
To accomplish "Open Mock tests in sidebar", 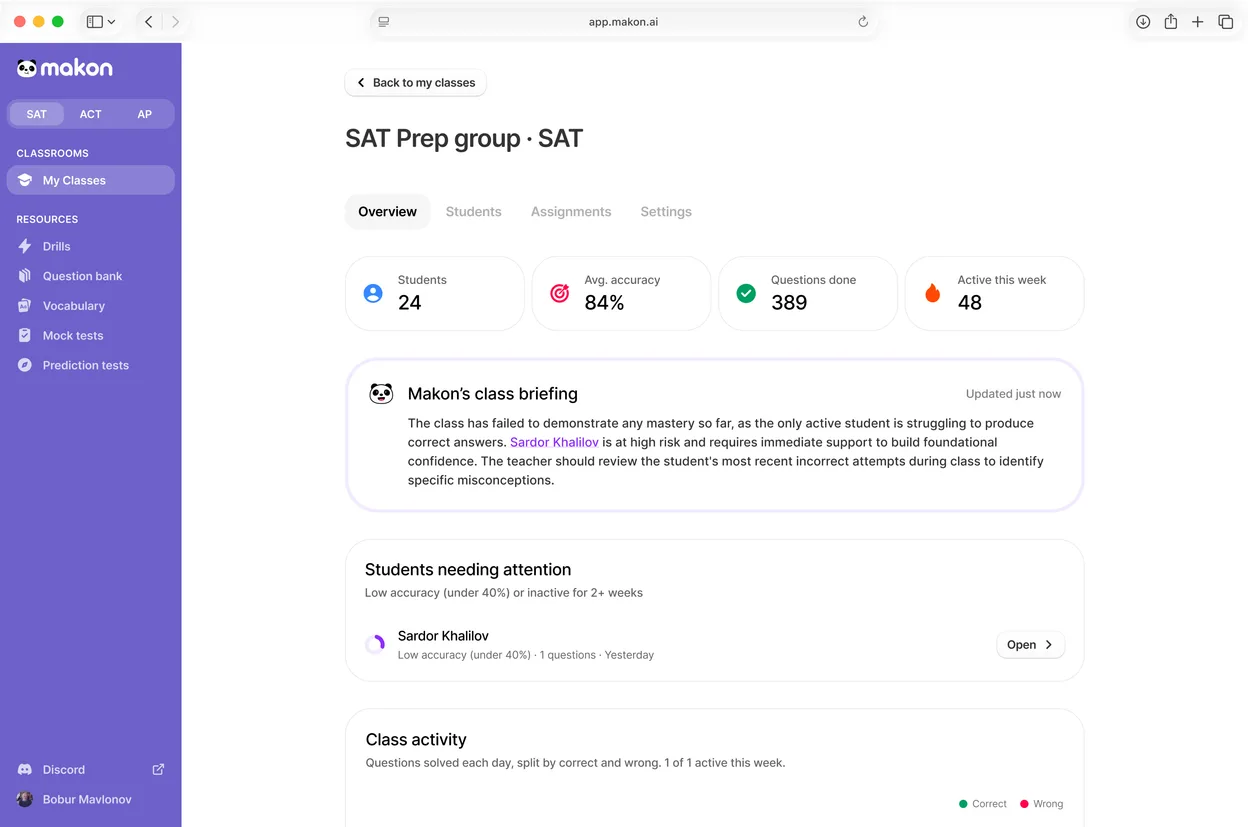I will coord(90,336).
